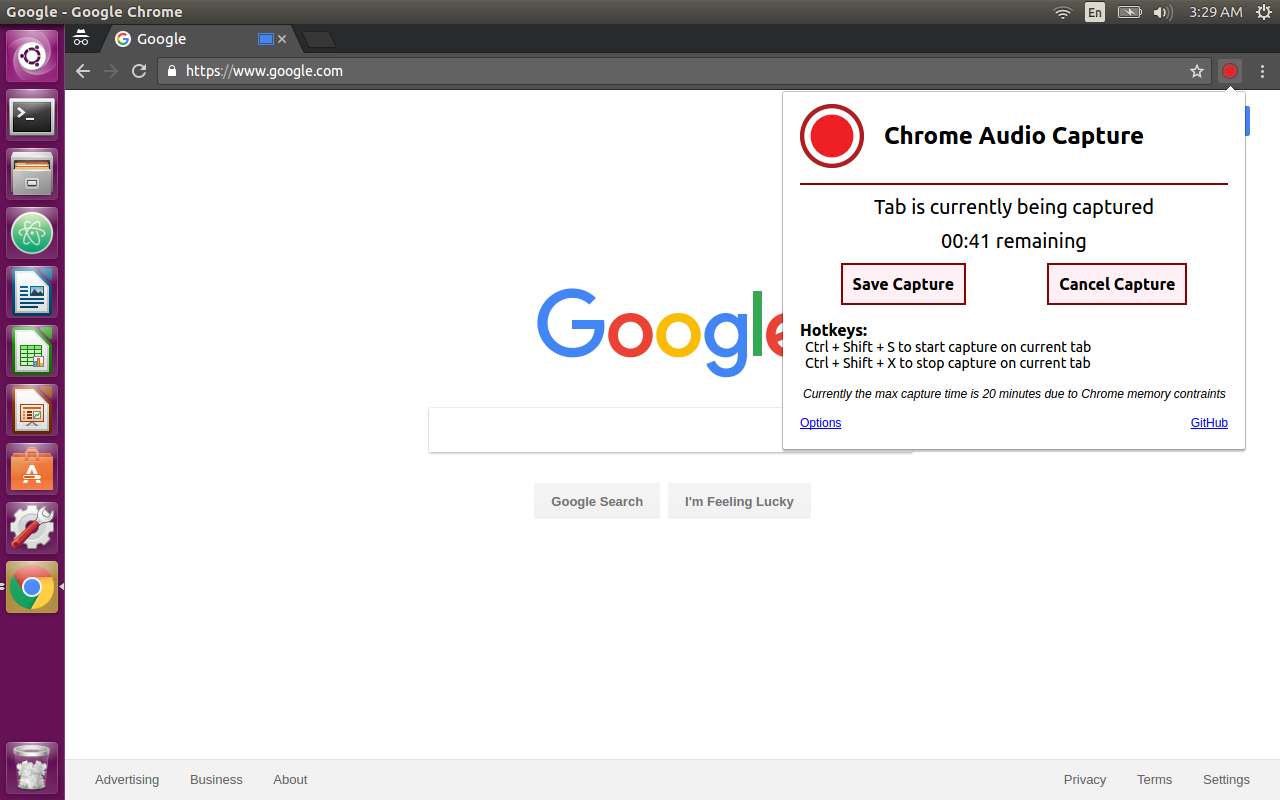Screen dimensions: 1280x800
Task: Open LibreOffice Calc from the dock
Action: coord(32,350)
